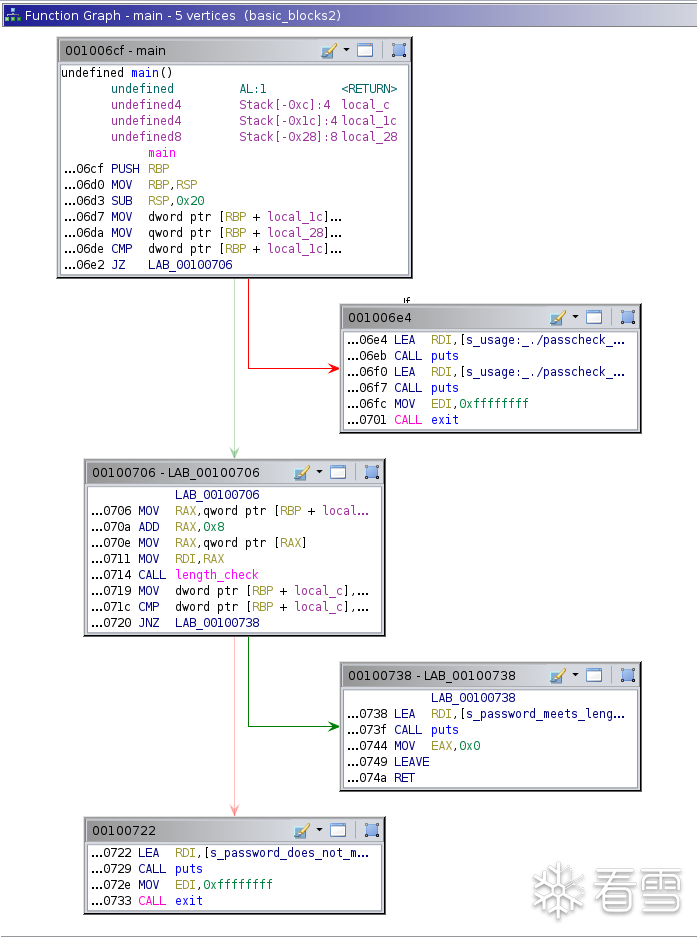Open full-window view icon of LAB_00100706 block
This screenshot has height=937, width=697.
[338, 472]
